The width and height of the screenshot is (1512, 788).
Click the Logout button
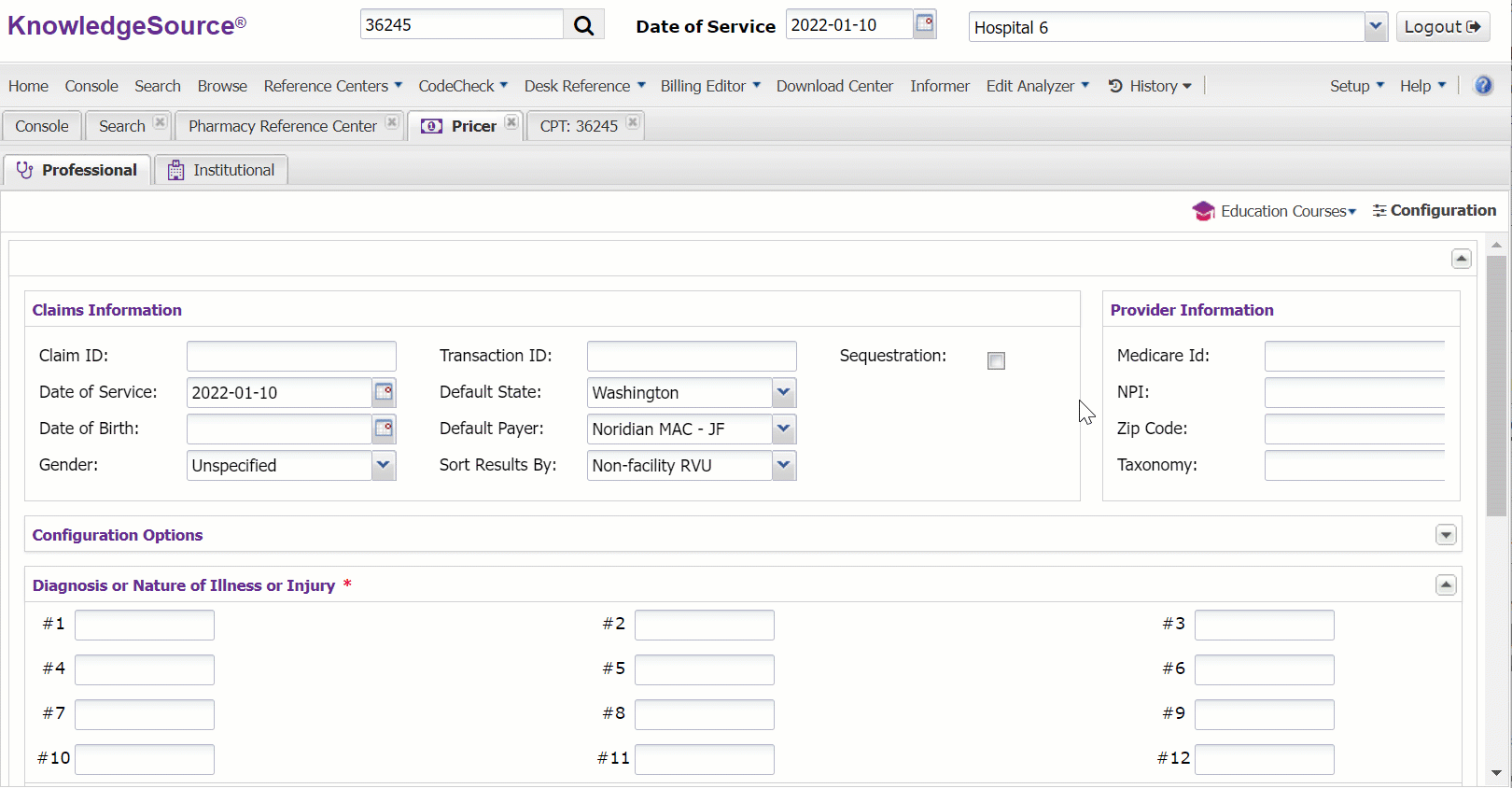tap(1442, 27)
